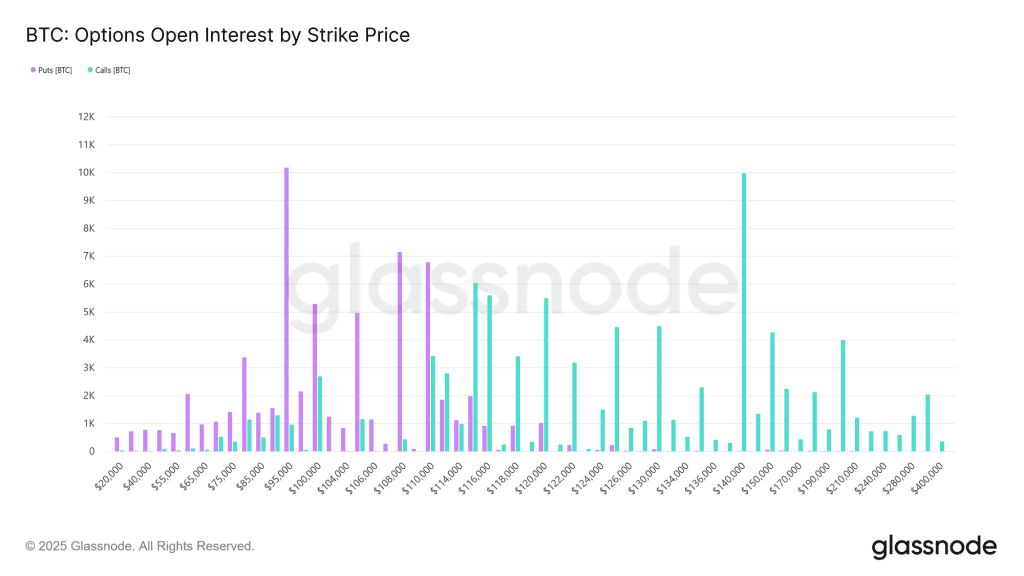Select the tallest teal Calls bar
This screenshot has height=576, width=1024.
(744, 312)
